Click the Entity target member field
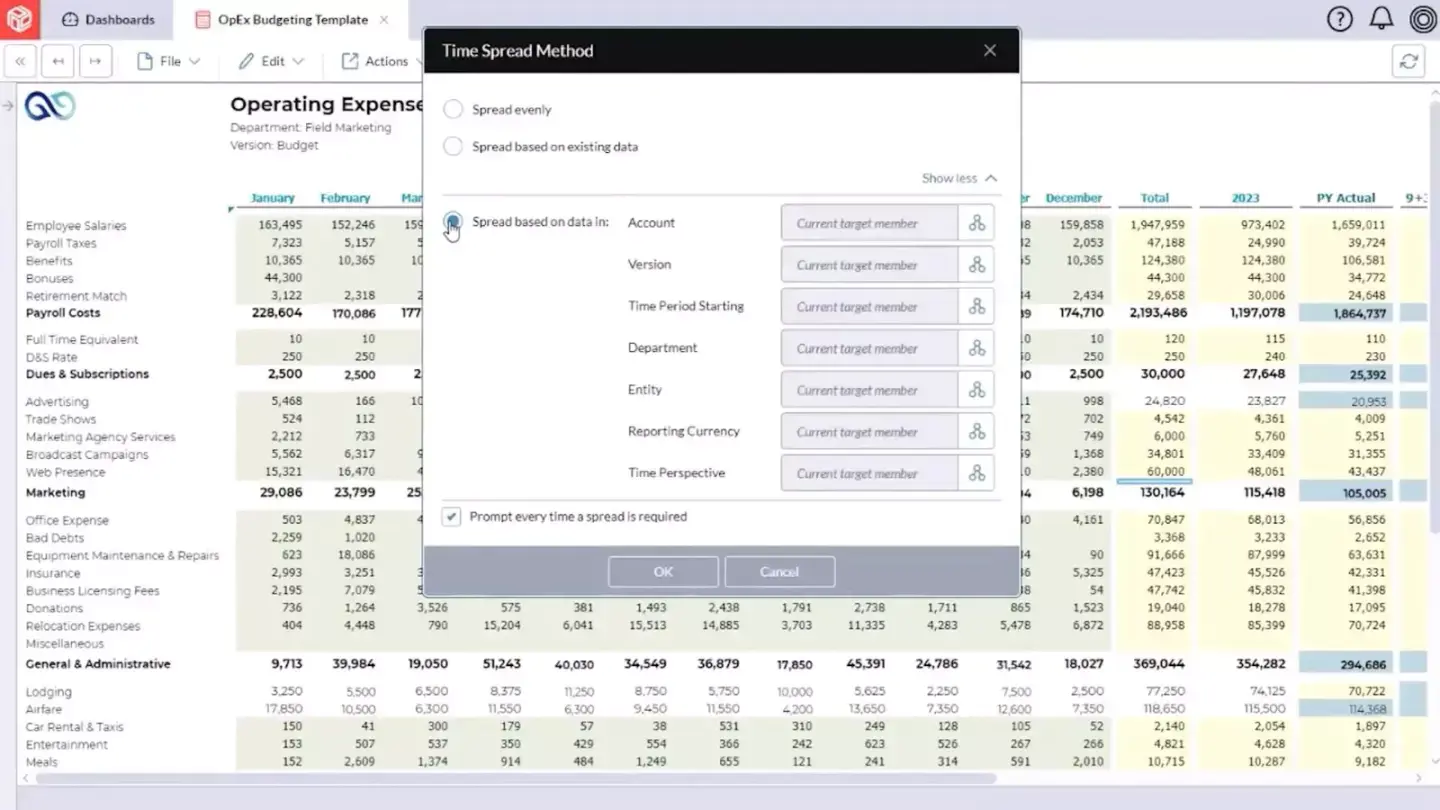Image resolution: width=1440 pixels, height=810 pixels. (869, 390)
